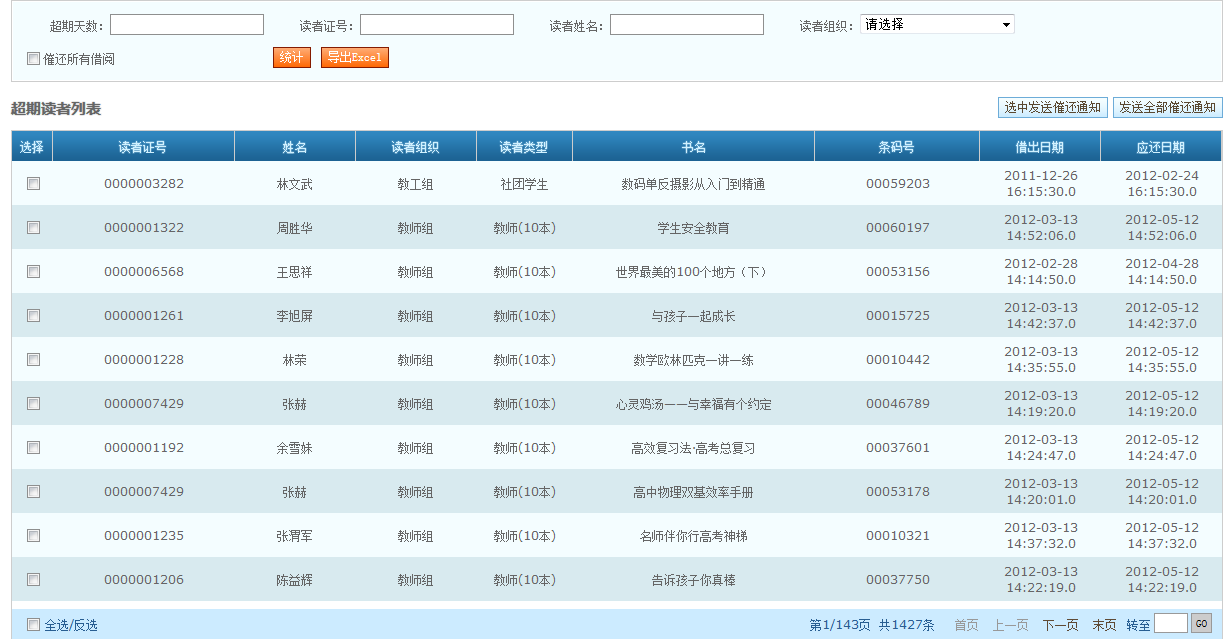This screenshot has width=1230, height=639.
Task: Open barcode 00060197 link
Action: tap(897, 228)
